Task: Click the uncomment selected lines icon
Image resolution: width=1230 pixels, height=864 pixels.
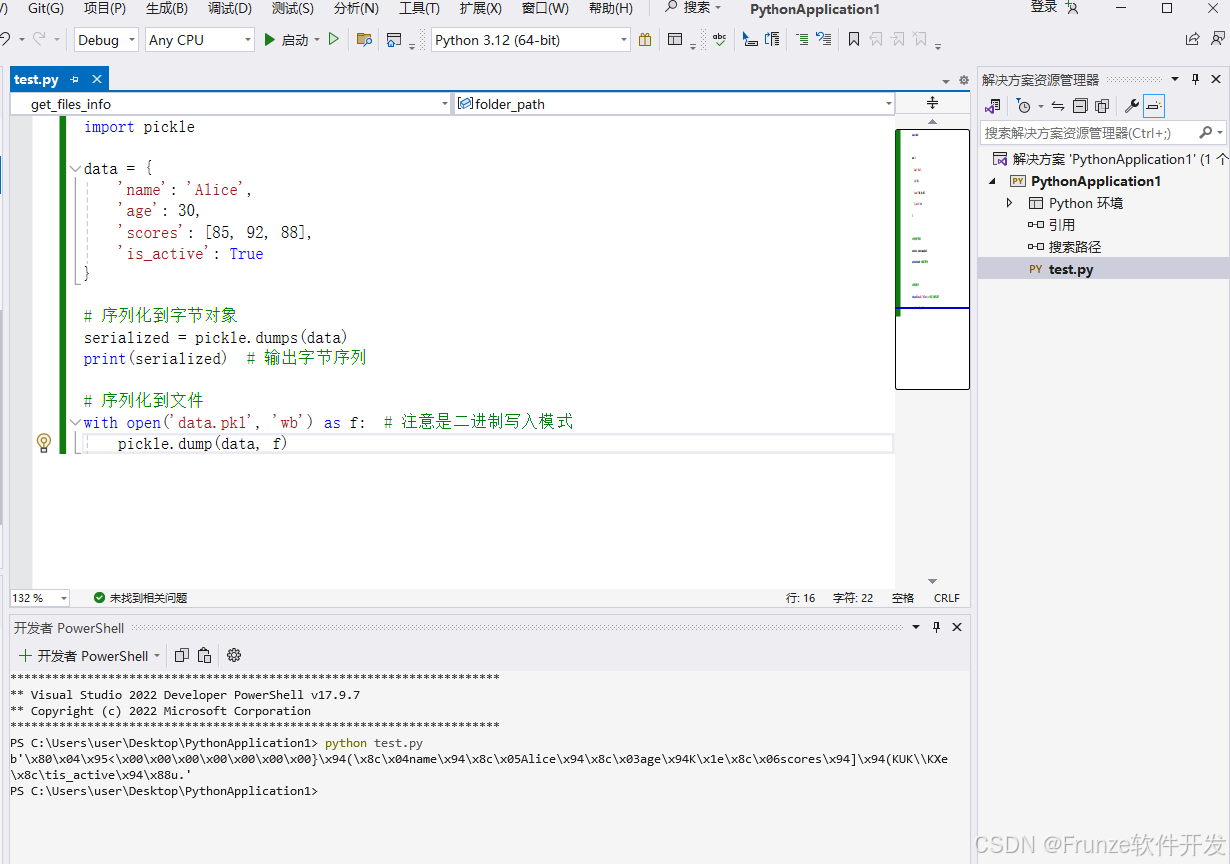Action: coord(823,40)
